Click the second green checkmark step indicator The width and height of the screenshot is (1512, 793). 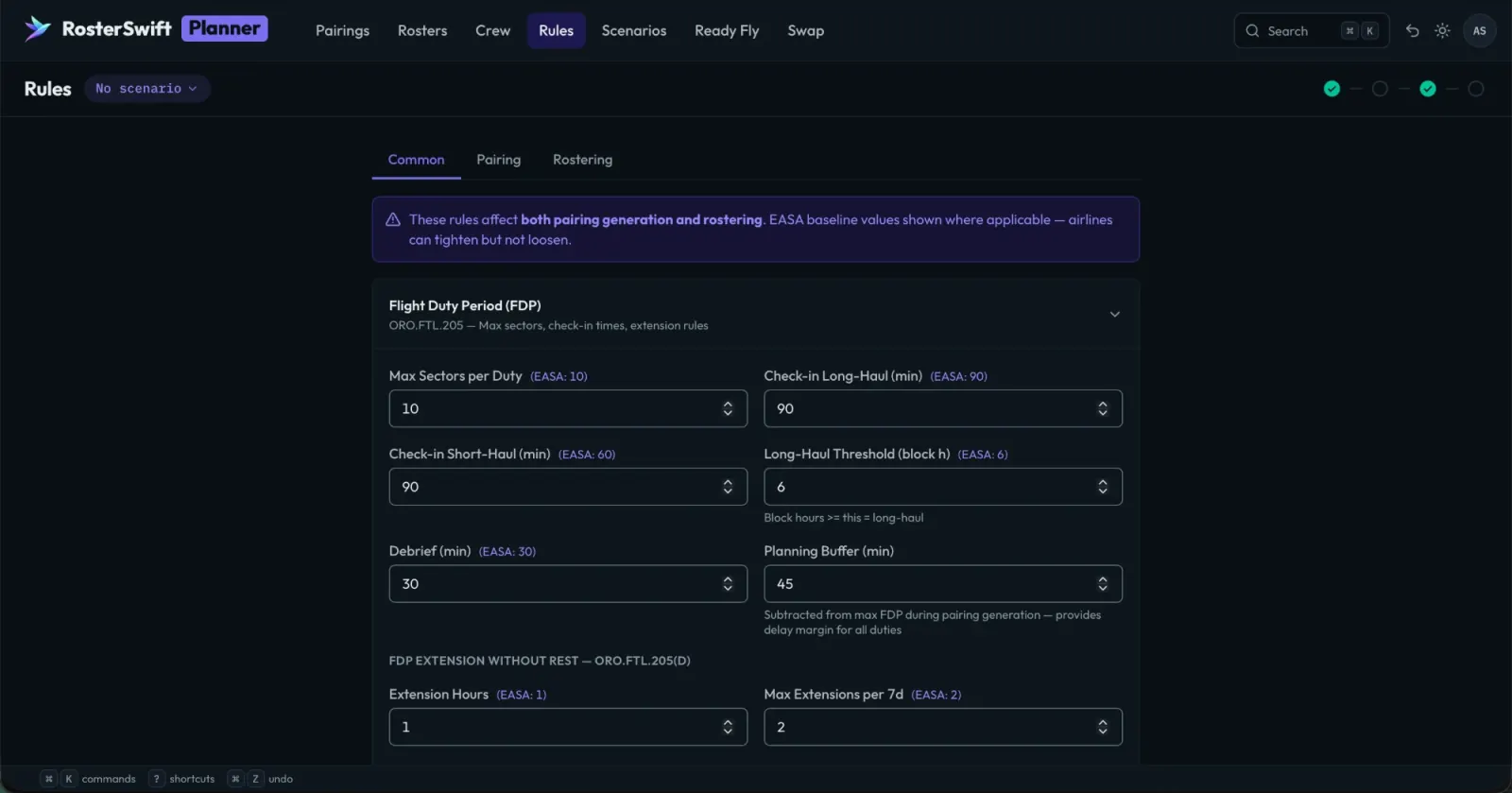click(x=1428, y=89)
